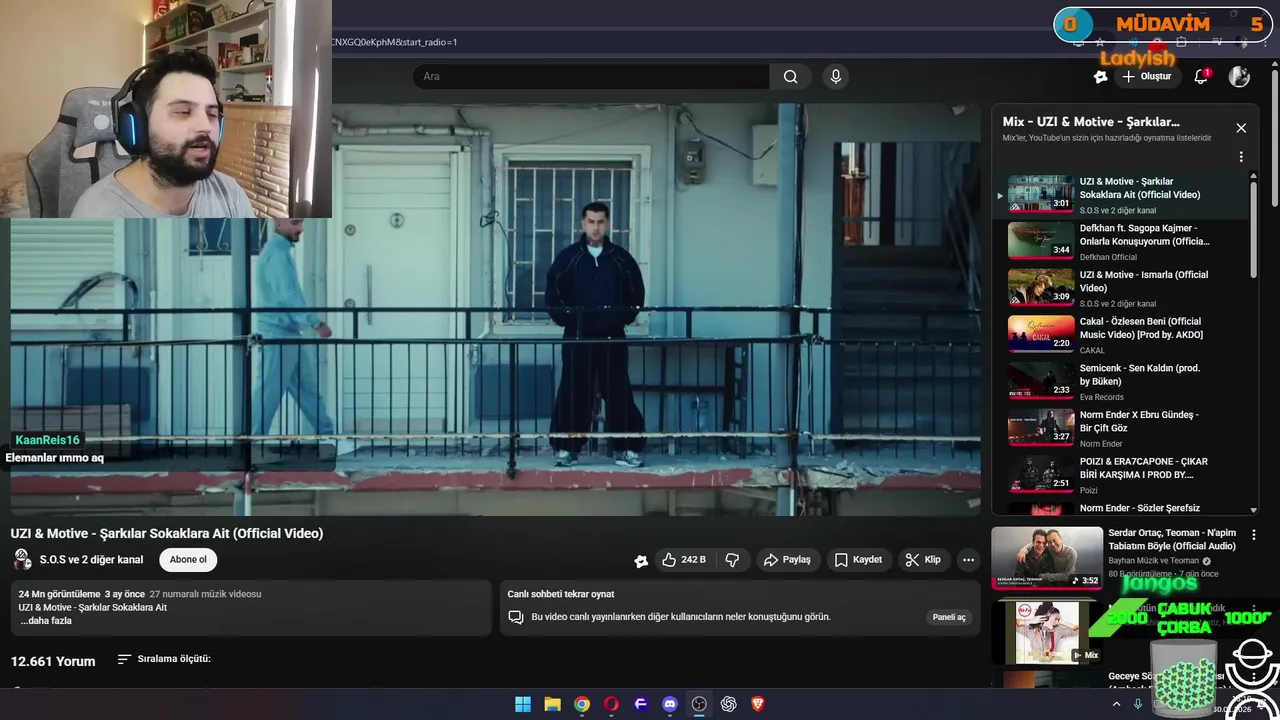Open more actions ellipsis under video
Image resolution: width=1280 pixels, height=720 pixels.
tap(968, 560)
